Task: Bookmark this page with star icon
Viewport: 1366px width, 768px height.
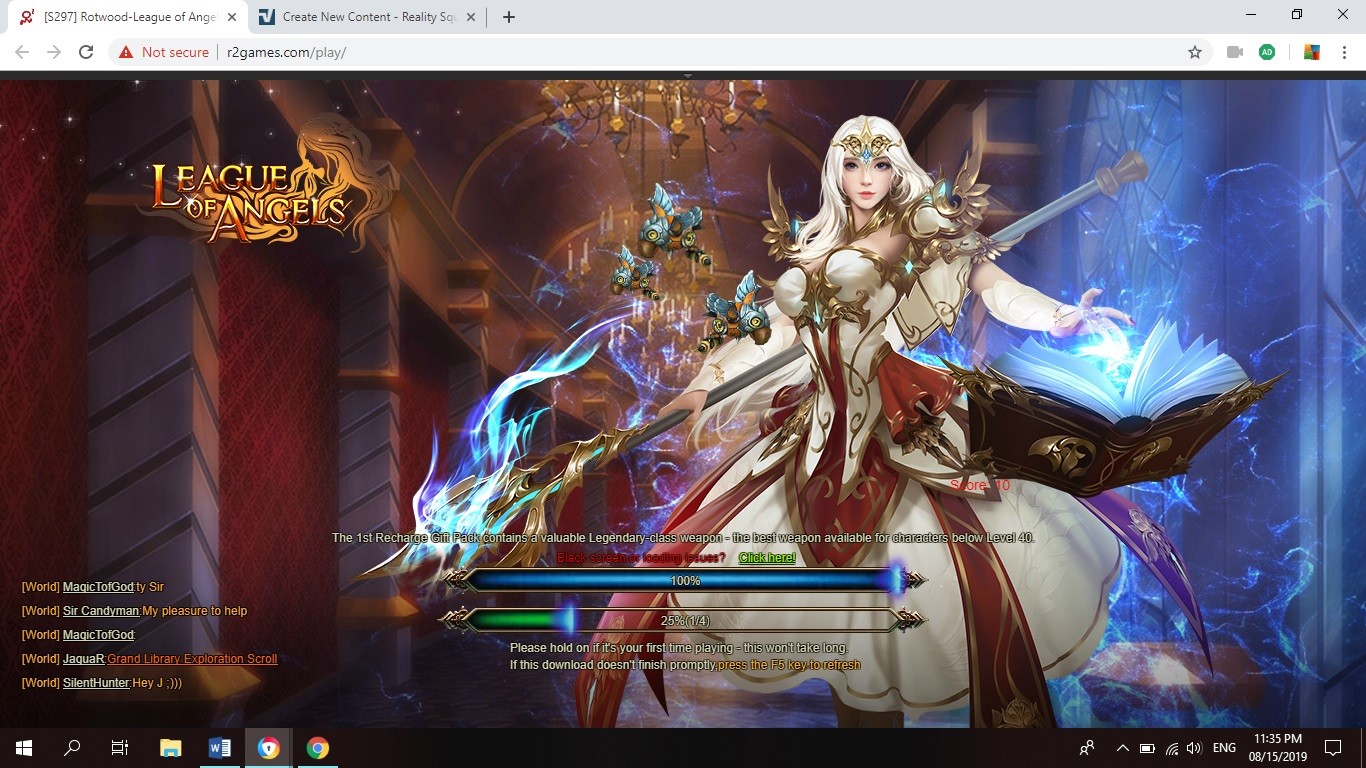Action: click(x=1194, y=52)
